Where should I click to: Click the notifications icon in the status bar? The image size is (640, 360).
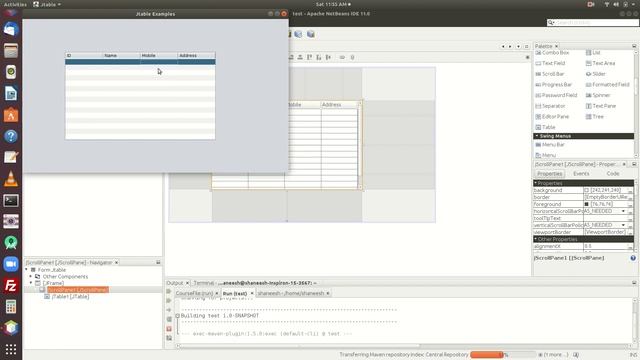(x=576, y=355)
